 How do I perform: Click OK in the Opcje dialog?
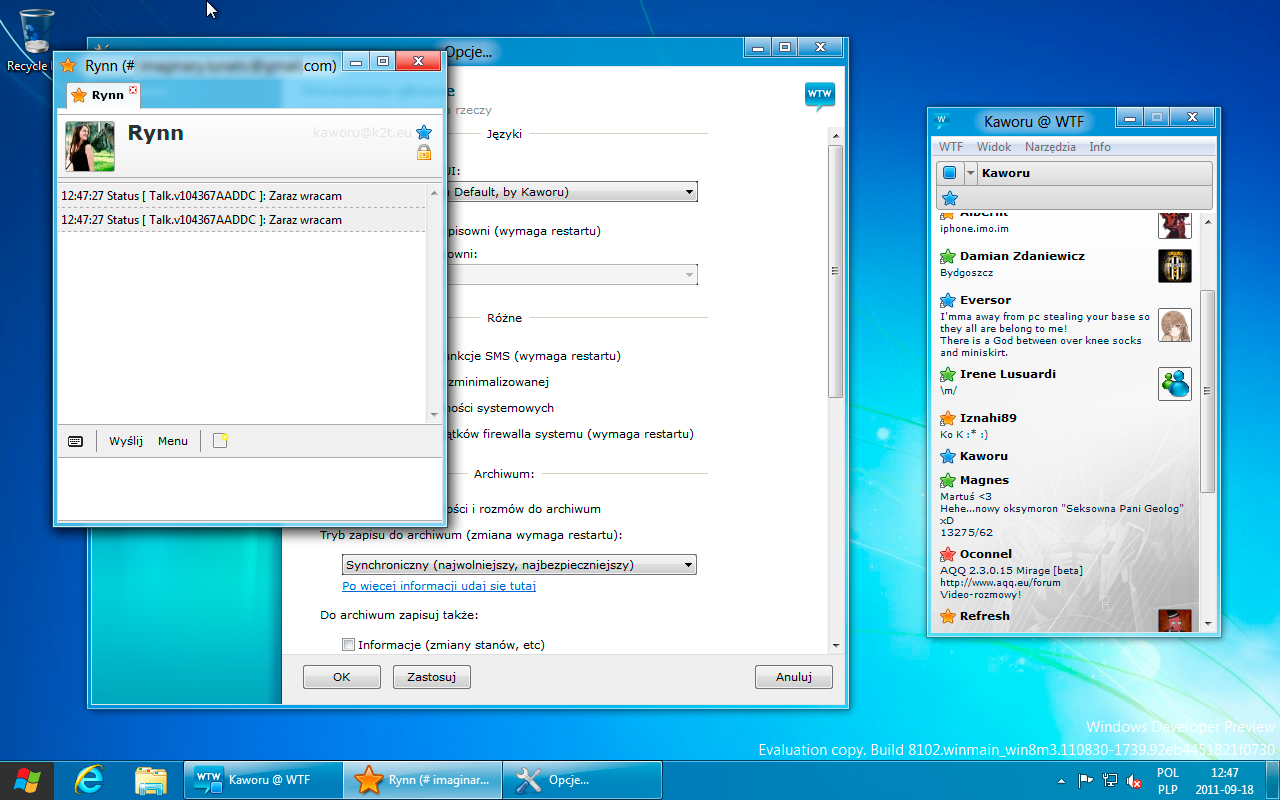(342, 677)
